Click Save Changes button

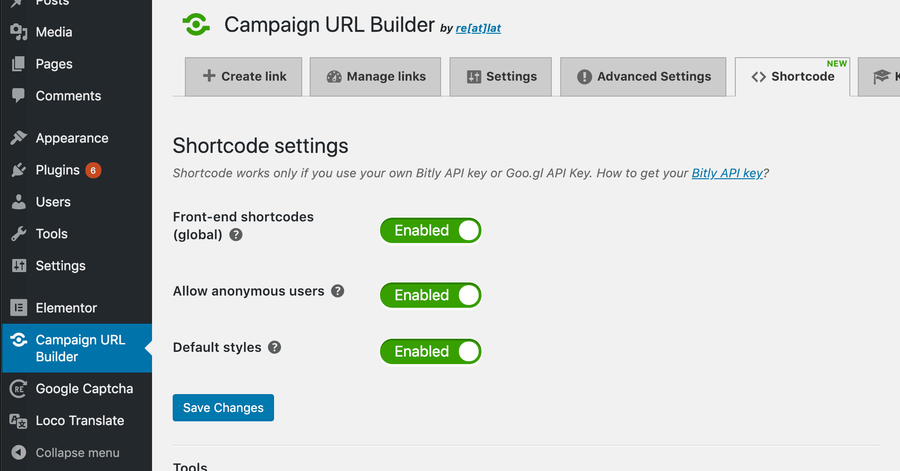(223, 407)
